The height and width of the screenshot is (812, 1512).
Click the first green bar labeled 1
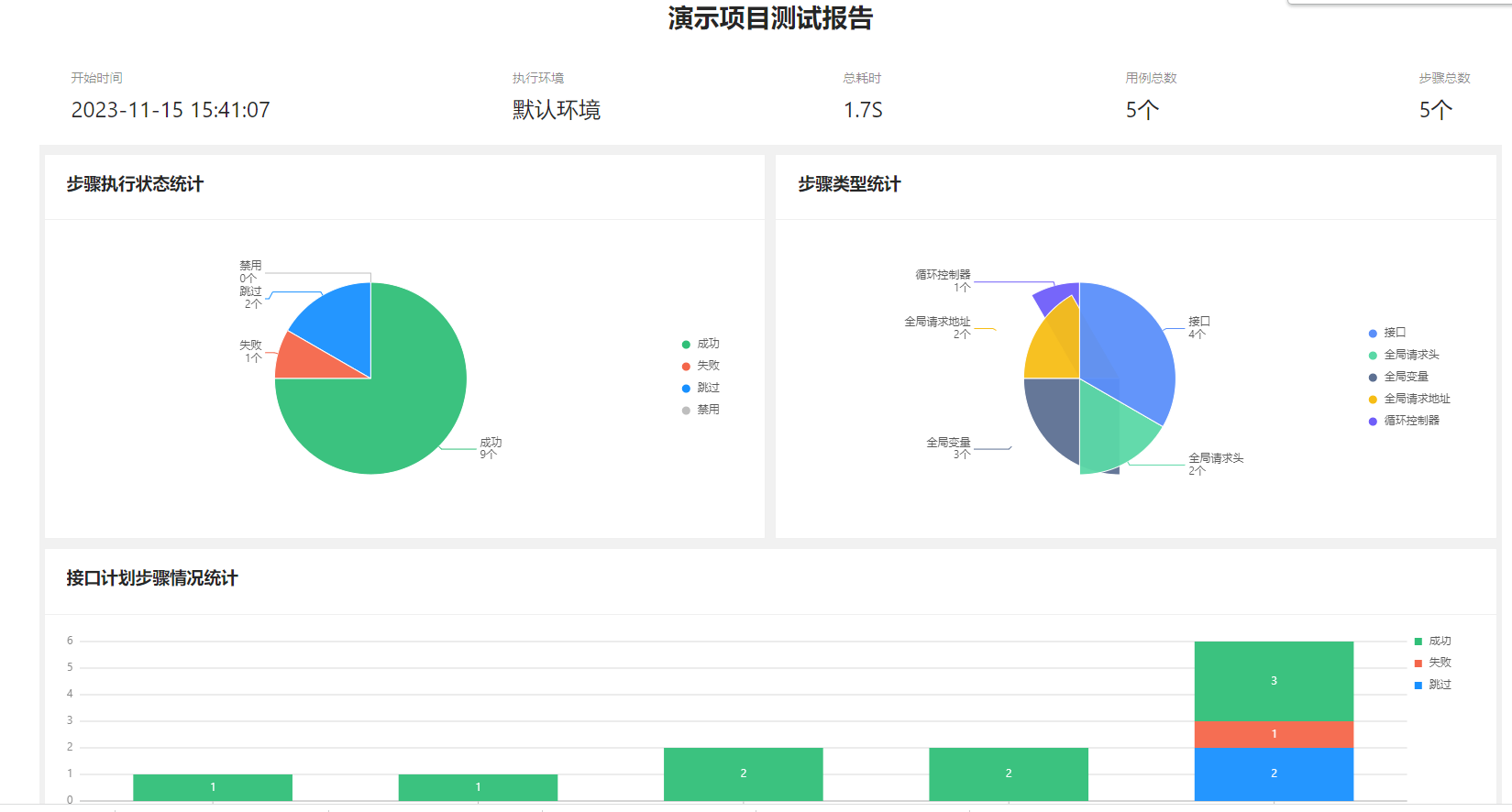click(213, 787)
